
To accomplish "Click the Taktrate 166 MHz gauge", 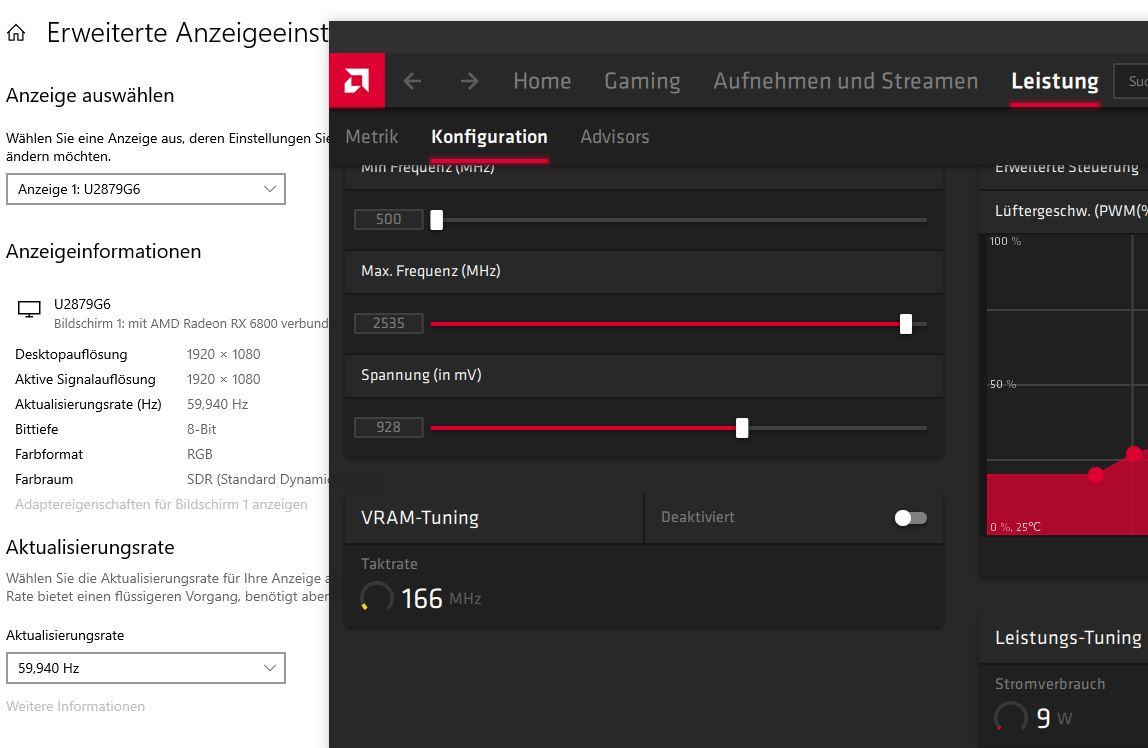I will [376, 598].
